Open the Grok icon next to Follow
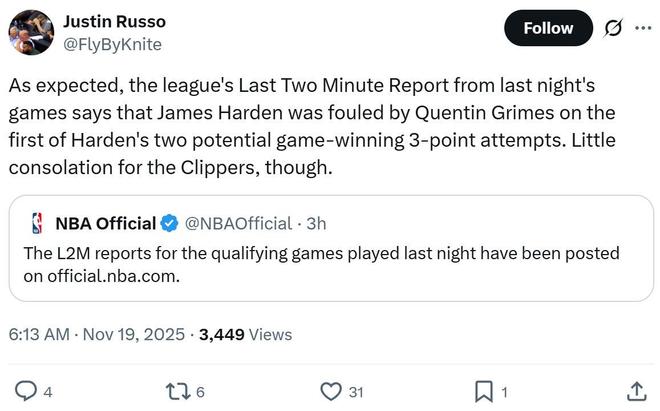The width and height of the screenshot is (660, 411). point(607,28)
